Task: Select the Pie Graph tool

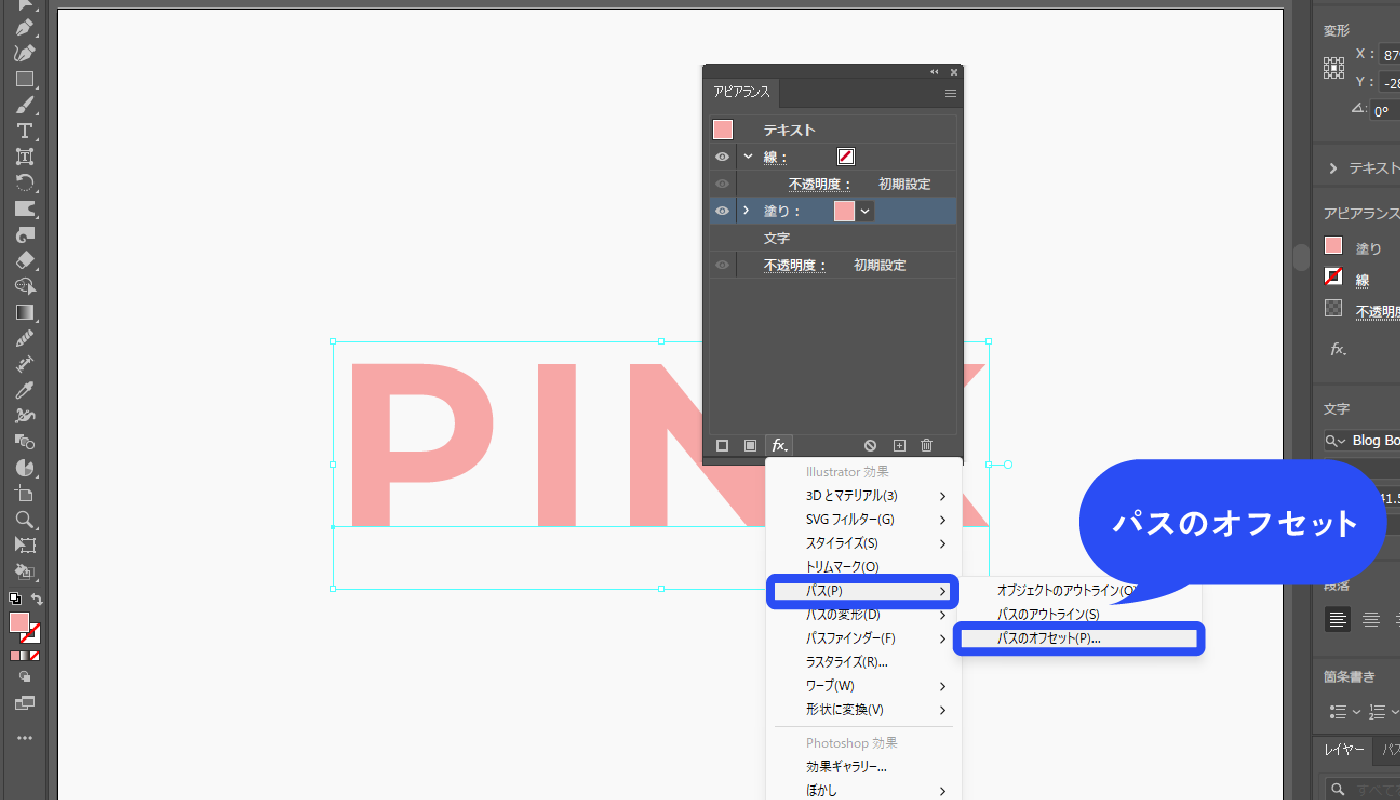Action: [x=25, y=468]
